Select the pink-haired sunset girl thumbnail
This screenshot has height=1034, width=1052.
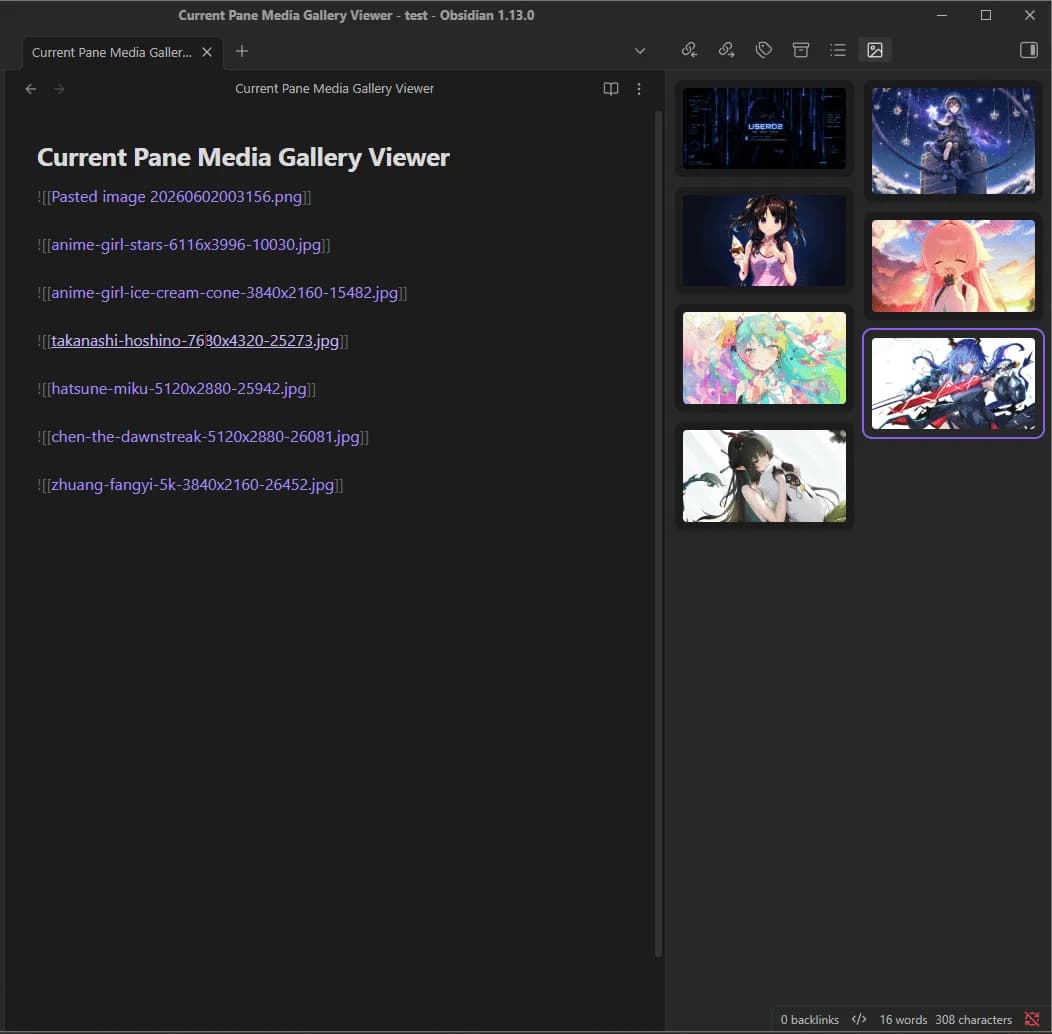click(x=953, y=266)
